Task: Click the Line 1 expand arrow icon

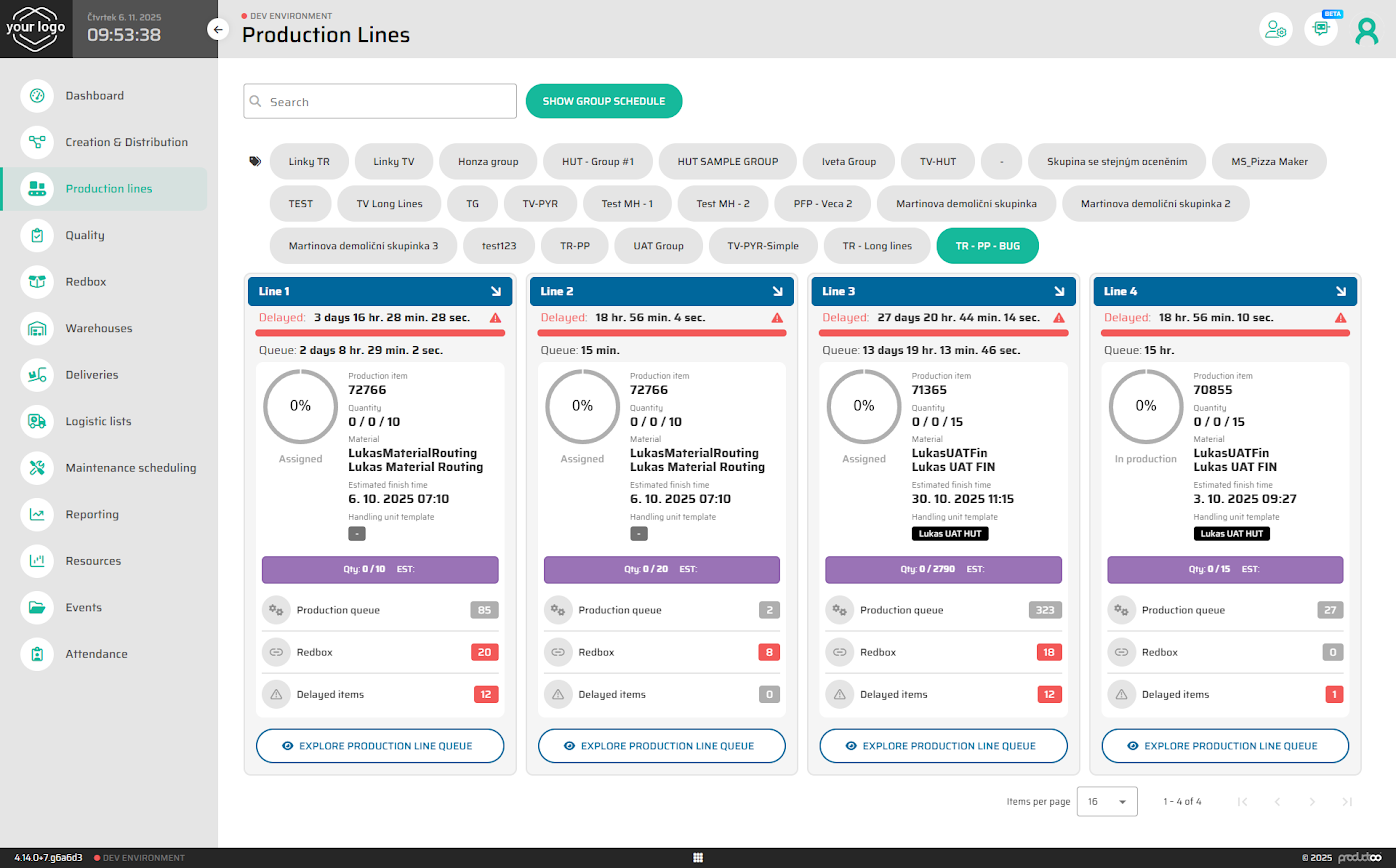Action: click(496, 292)
